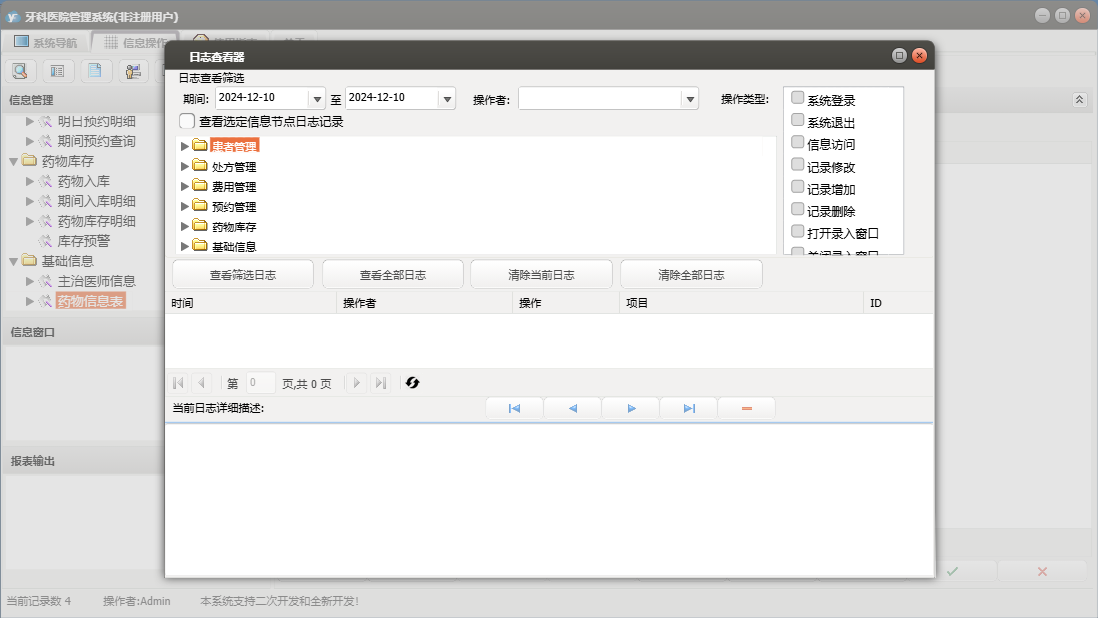Screen dimensions: 1098x618
Task: Open the 操作者 dropdown list
Action: coord(689,99)
